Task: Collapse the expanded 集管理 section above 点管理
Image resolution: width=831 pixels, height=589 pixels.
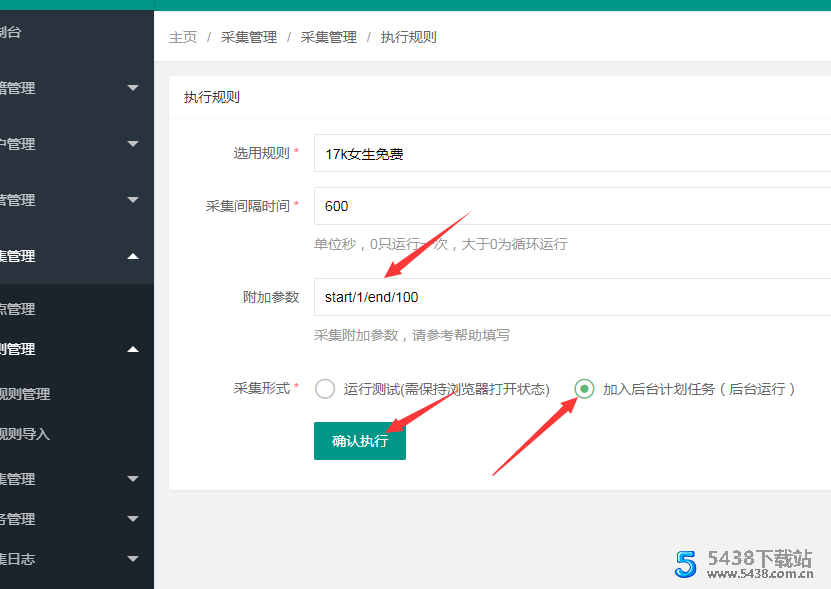Action: point(133,256)
